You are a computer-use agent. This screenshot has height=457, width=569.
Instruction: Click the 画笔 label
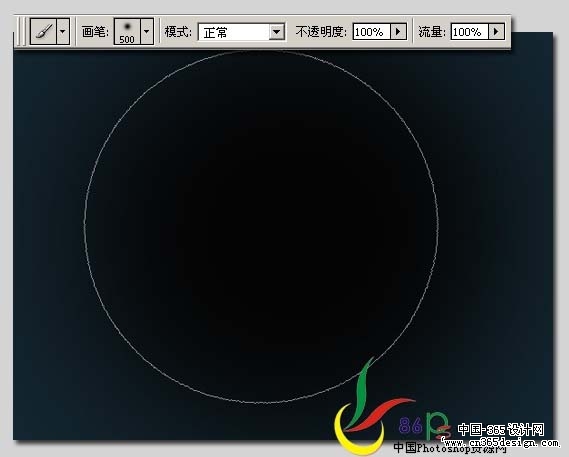pos(95,32)
